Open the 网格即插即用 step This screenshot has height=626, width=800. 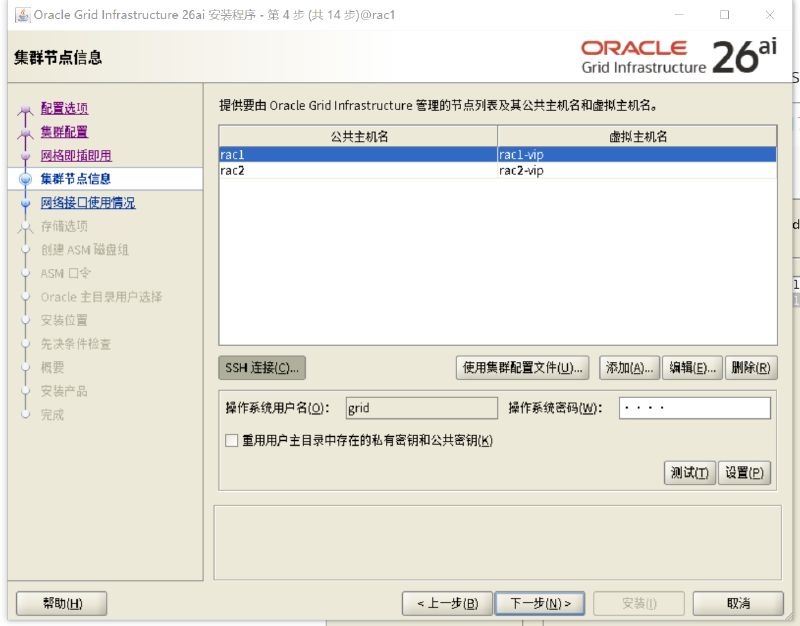click(76, 156)
